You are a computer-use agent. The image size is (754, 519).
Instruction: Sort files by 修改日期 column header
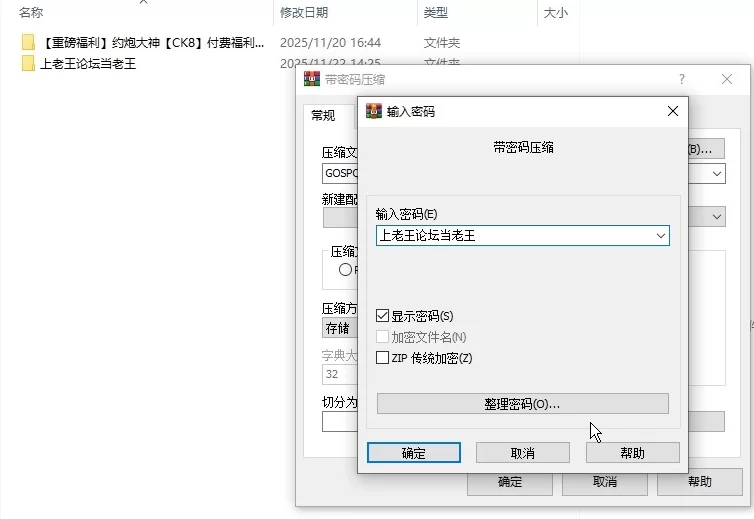(x=305, y=13)
